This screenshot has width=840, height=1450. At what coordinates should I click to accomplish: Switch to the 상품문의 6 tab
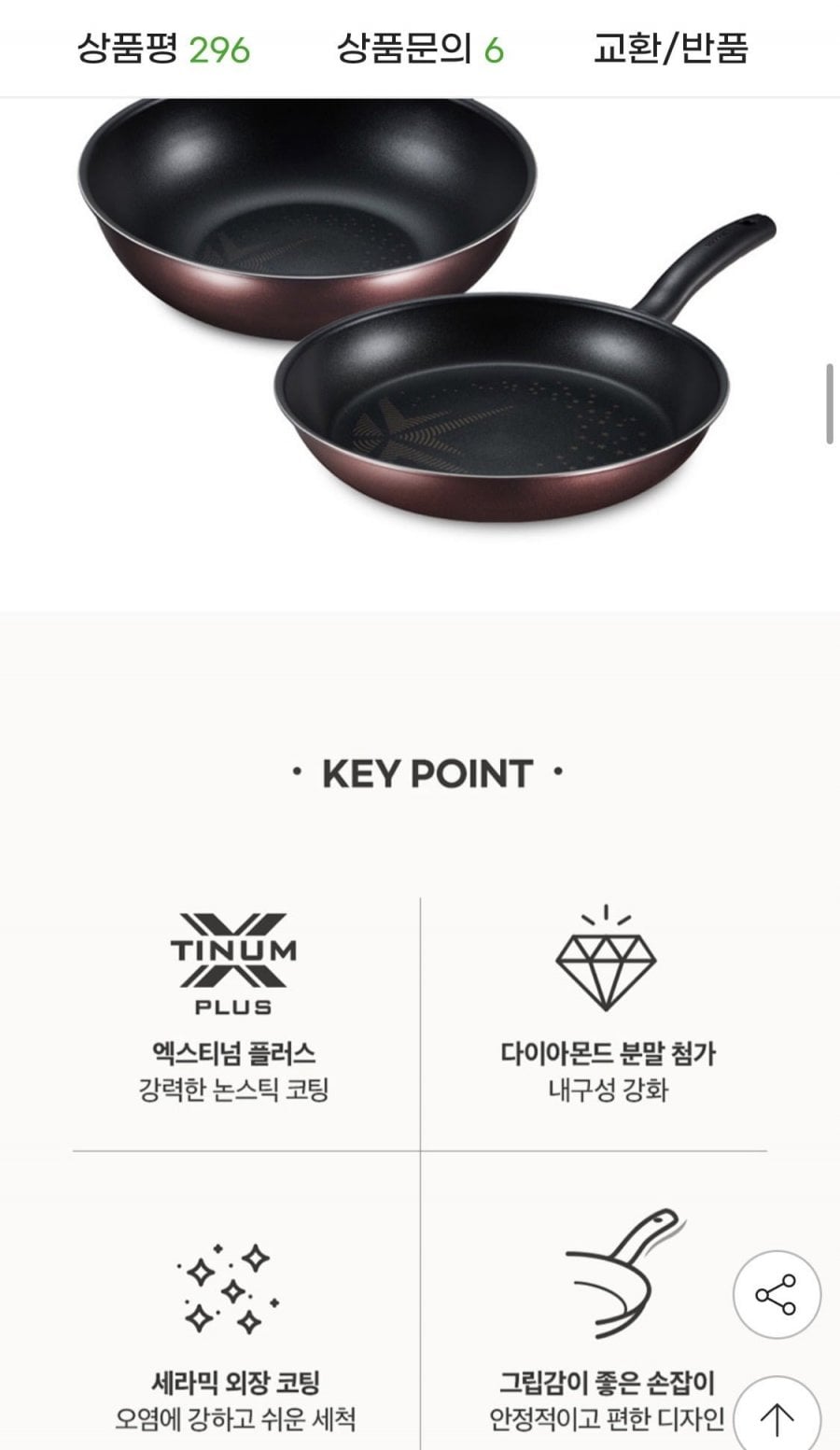coord(420,49)
